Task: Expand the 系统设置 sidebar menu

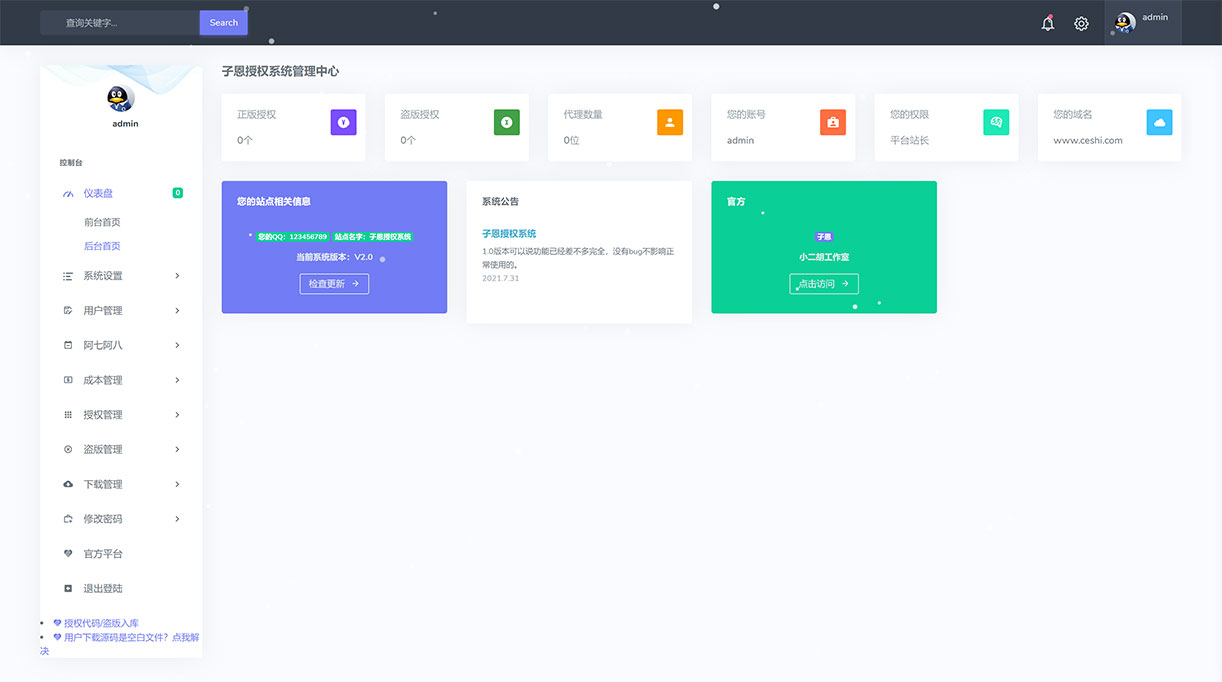Action: [121, 276]
